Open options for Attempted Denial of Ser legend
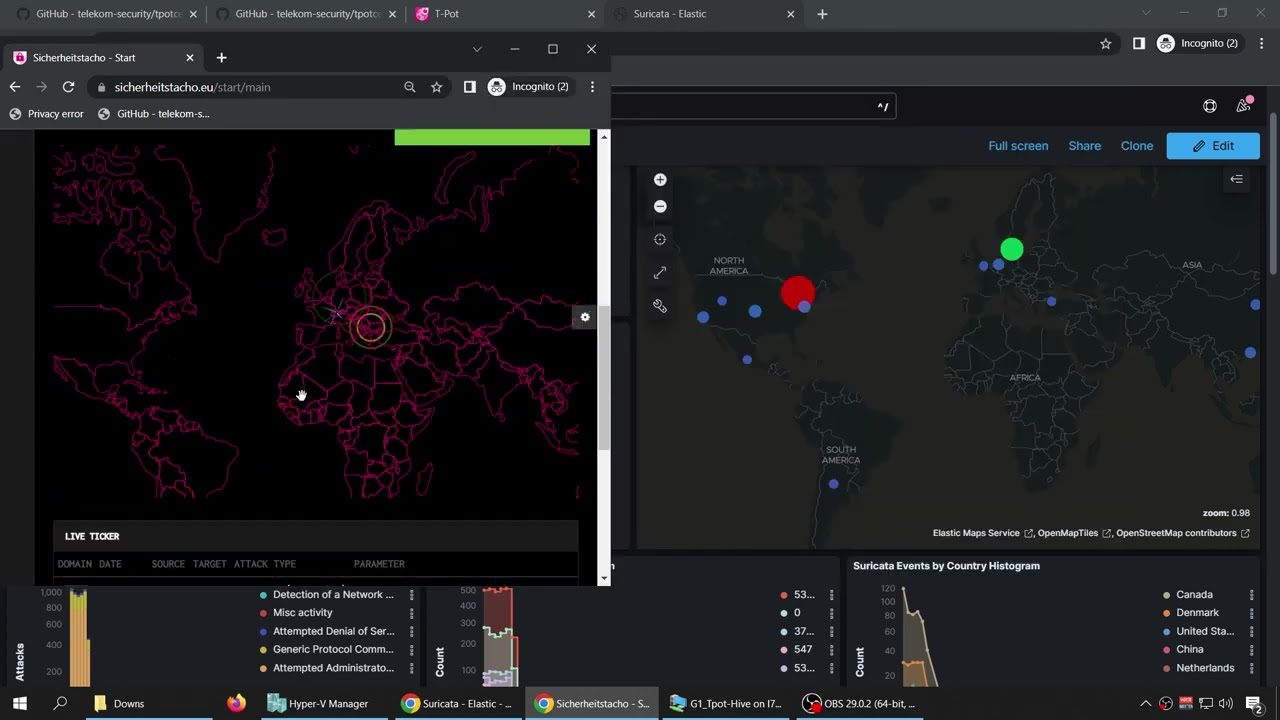Viewport: 1280px width, 720px height. click(x=411, y=632)
